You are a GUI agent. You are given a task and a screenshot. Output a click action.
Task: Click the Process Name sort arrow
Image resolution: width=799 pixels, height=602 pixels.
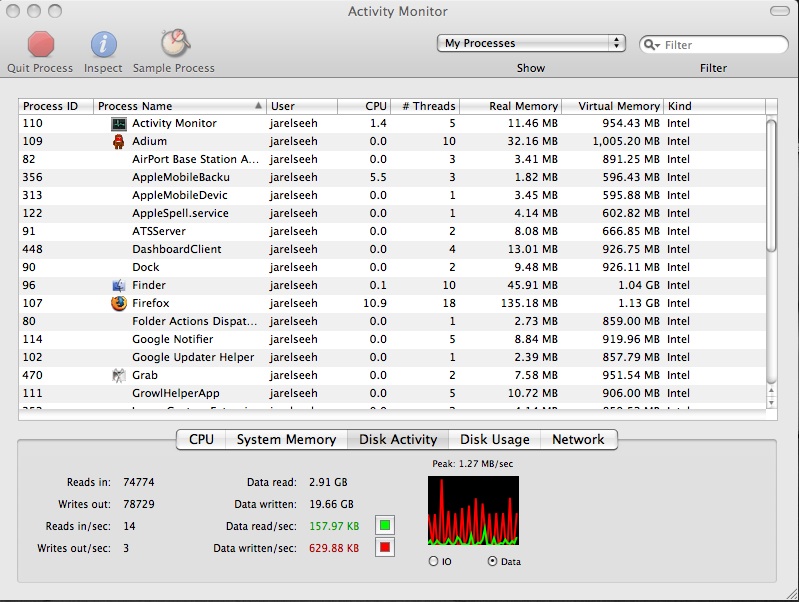tap(258, 106)
